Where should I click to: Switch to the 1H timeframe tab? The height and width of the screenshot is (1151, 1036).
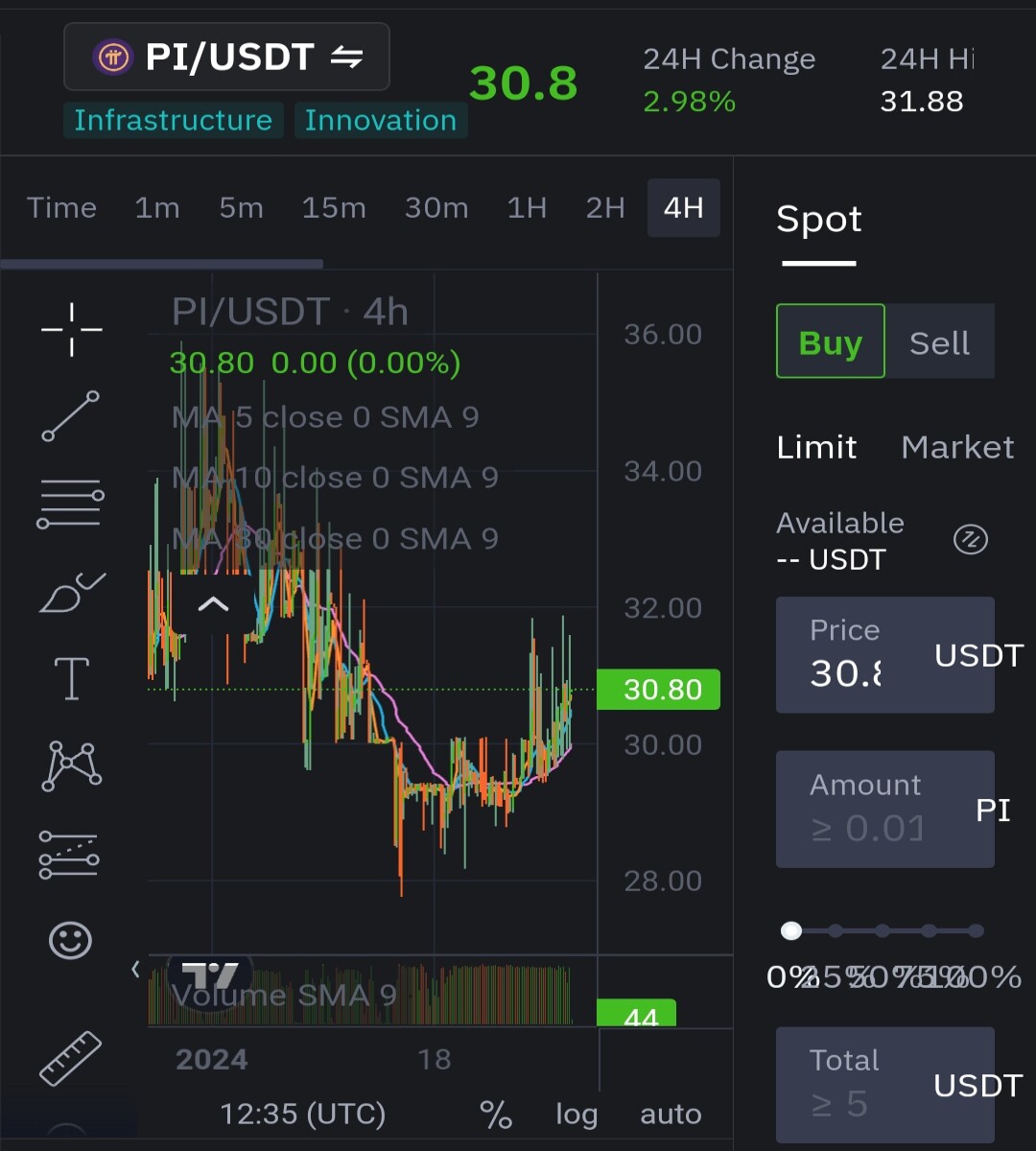click(527, 208)
